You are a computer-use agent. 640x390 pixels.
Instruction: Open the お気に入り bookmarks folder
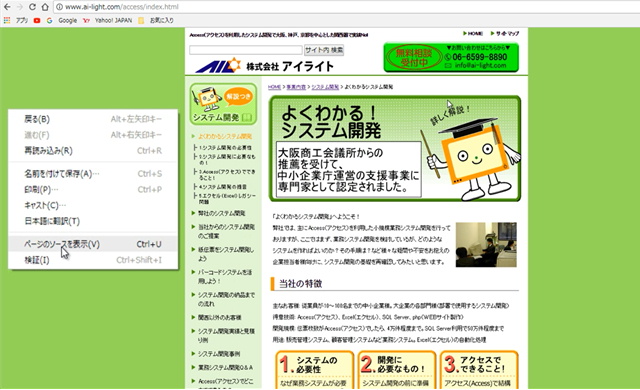coord(156,20)
